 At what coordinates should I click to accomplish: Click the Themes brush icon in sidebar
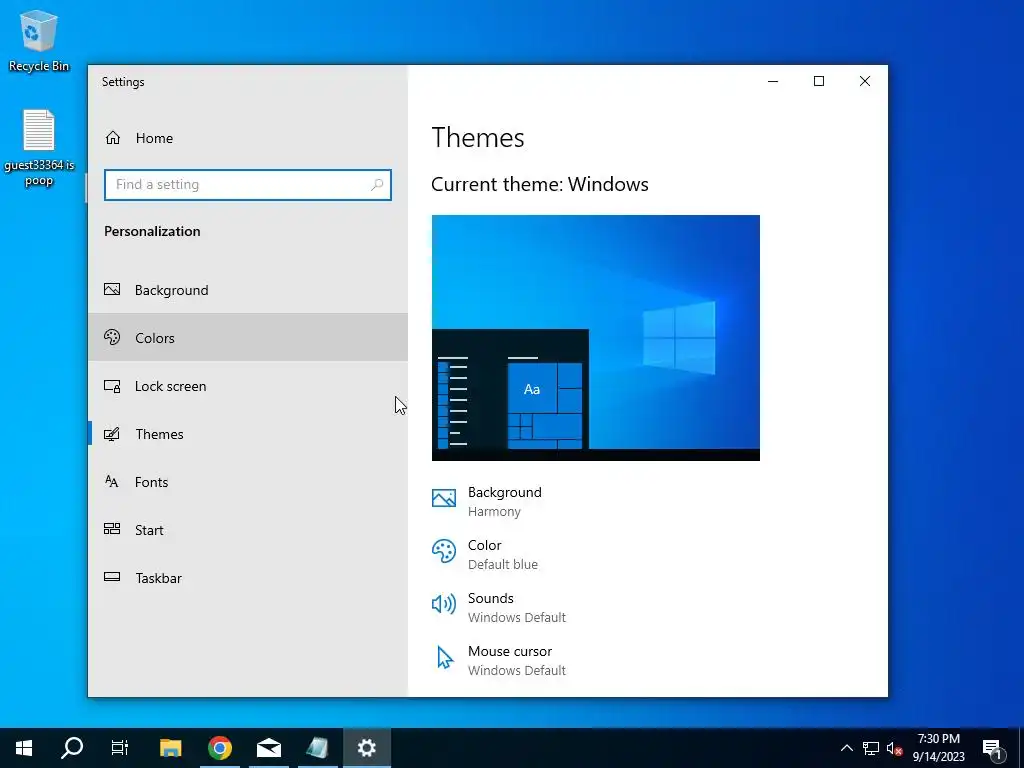tap(112, 434)
